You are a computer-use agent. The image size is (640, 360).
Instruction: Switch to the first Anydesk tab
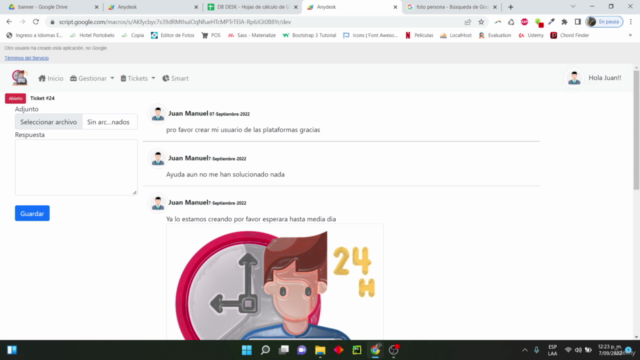[152, 7]
